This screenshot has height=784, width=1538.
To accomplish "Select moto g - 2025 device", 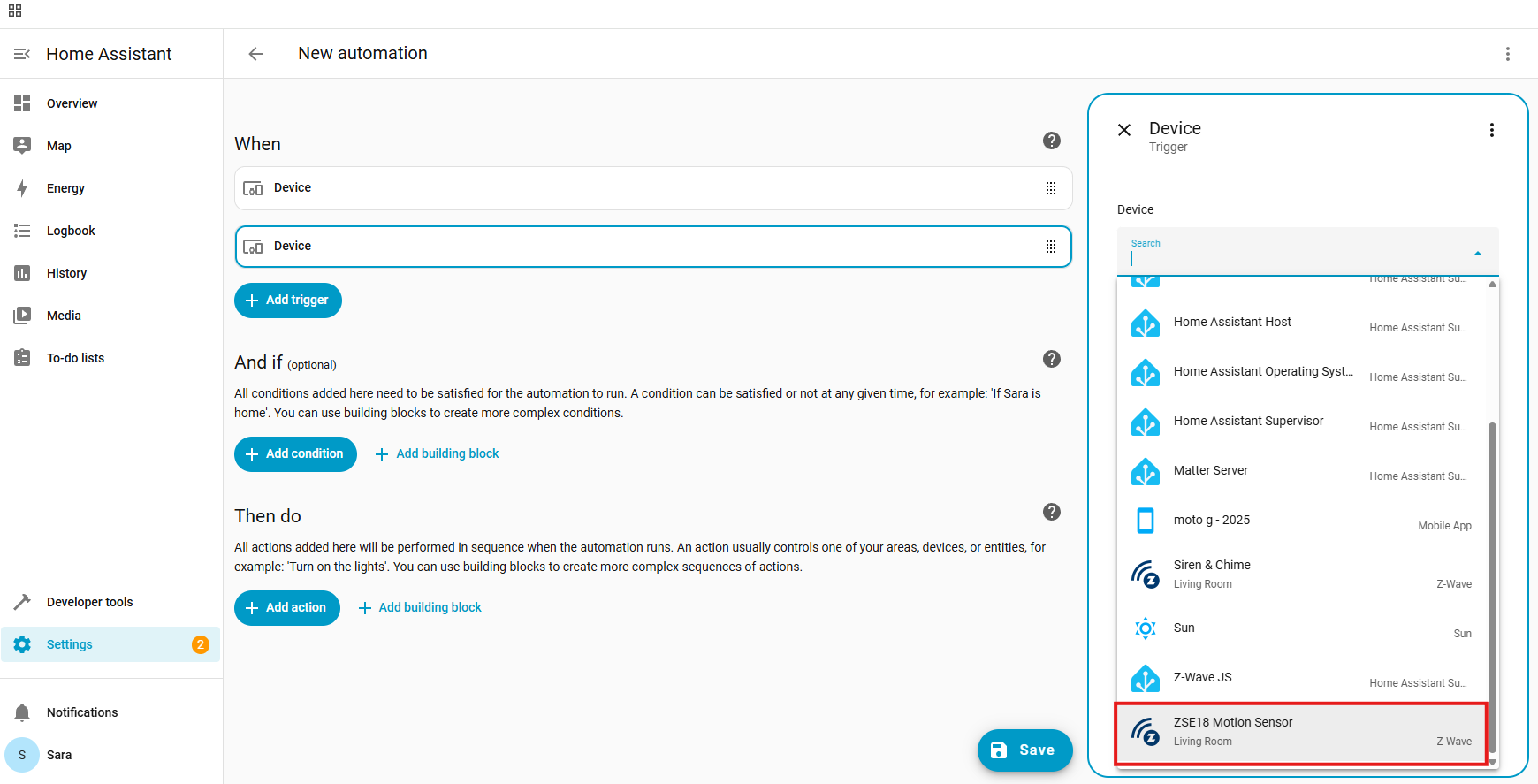I will (x=1301, y=521).
